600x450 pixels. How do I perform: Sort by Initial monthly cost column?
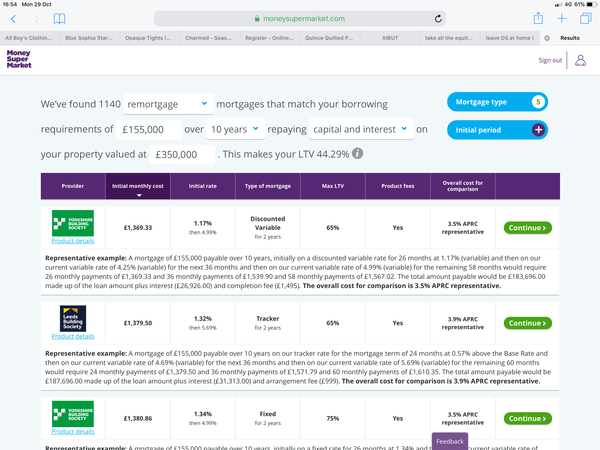138,186
